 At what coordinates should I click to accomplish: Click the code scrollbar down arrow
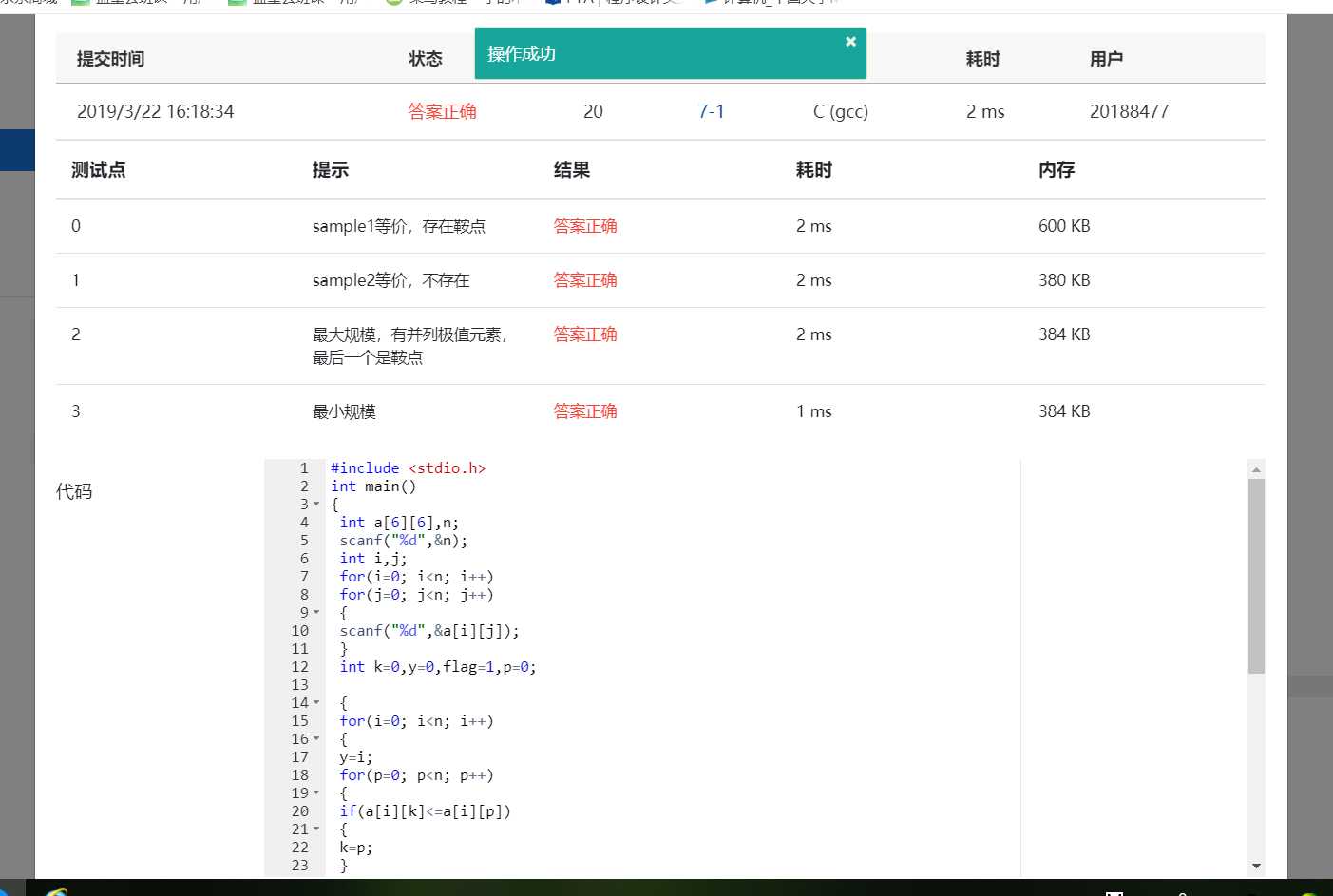[x=1256, y=867]
